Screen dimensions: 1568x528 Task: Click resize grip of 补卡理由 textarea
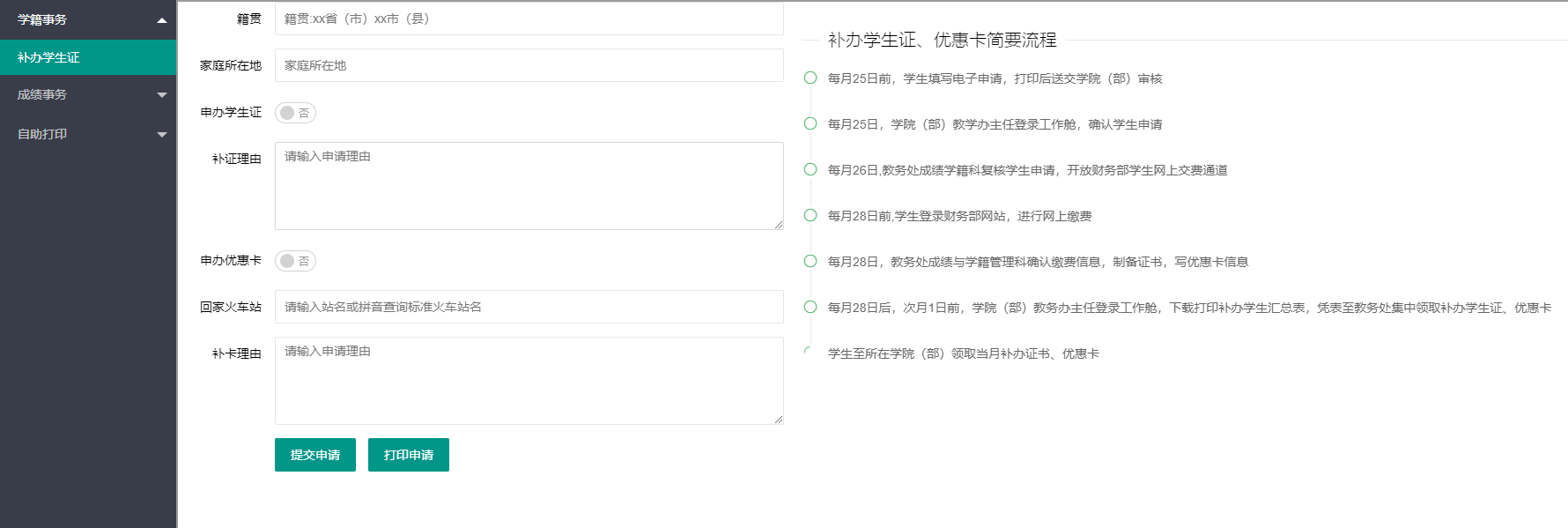point(779,420)
